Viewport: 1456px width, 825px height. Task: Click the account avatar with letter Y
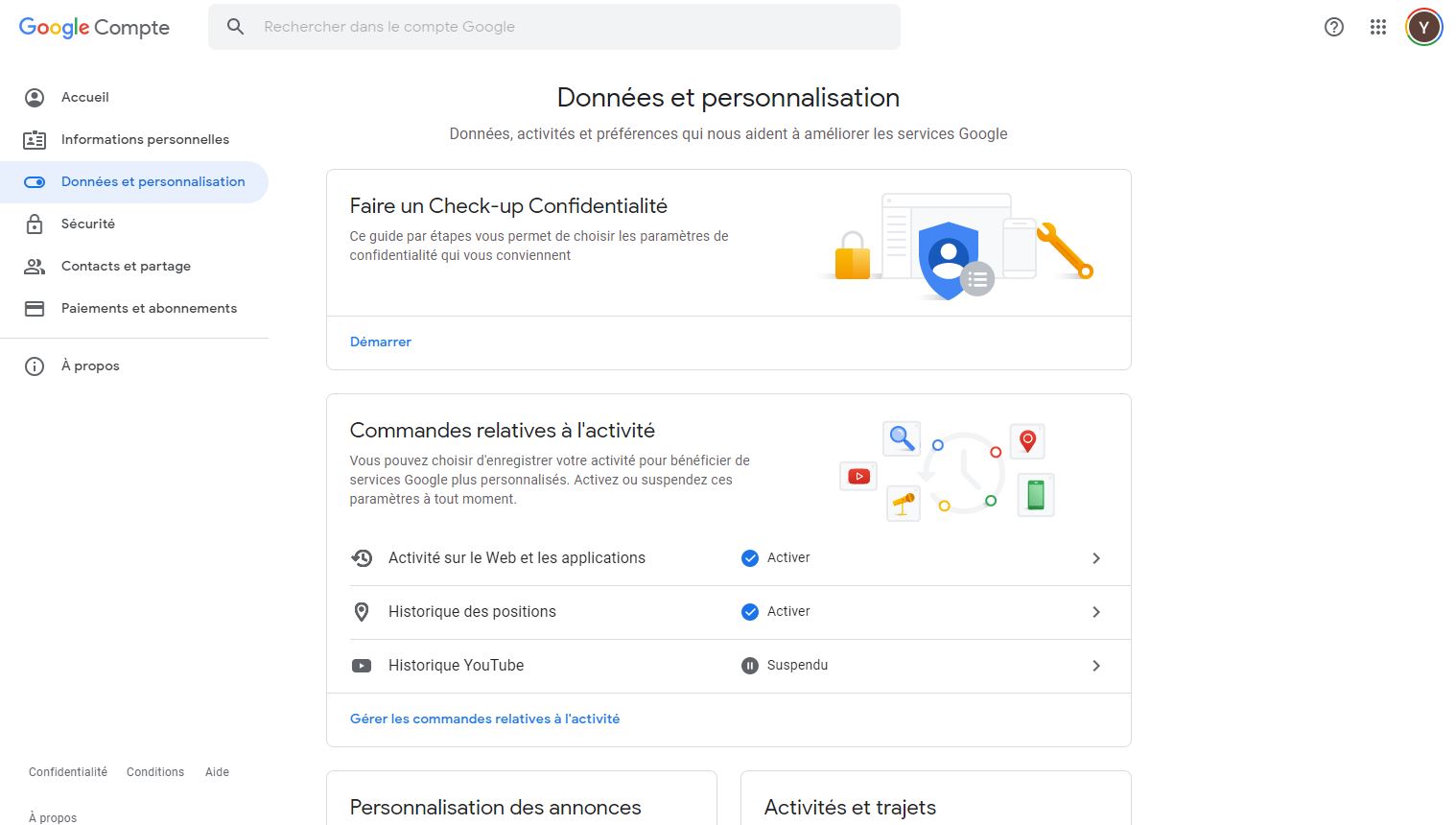(x=1424, y=27)
